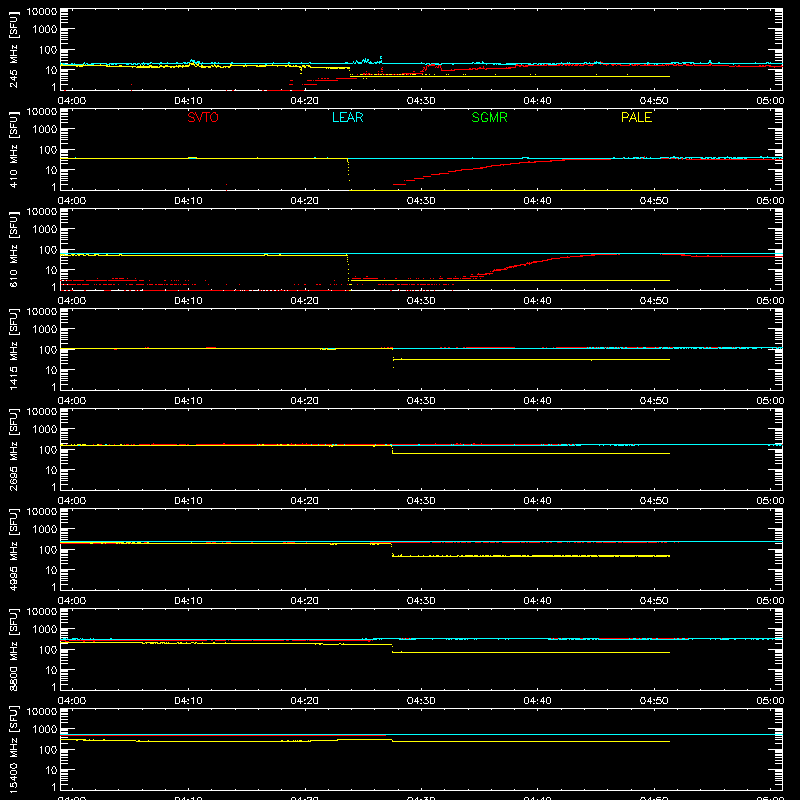800x800 pixels.
Task: Click the red SVTO legend label
Action: (x=203, y=118)
